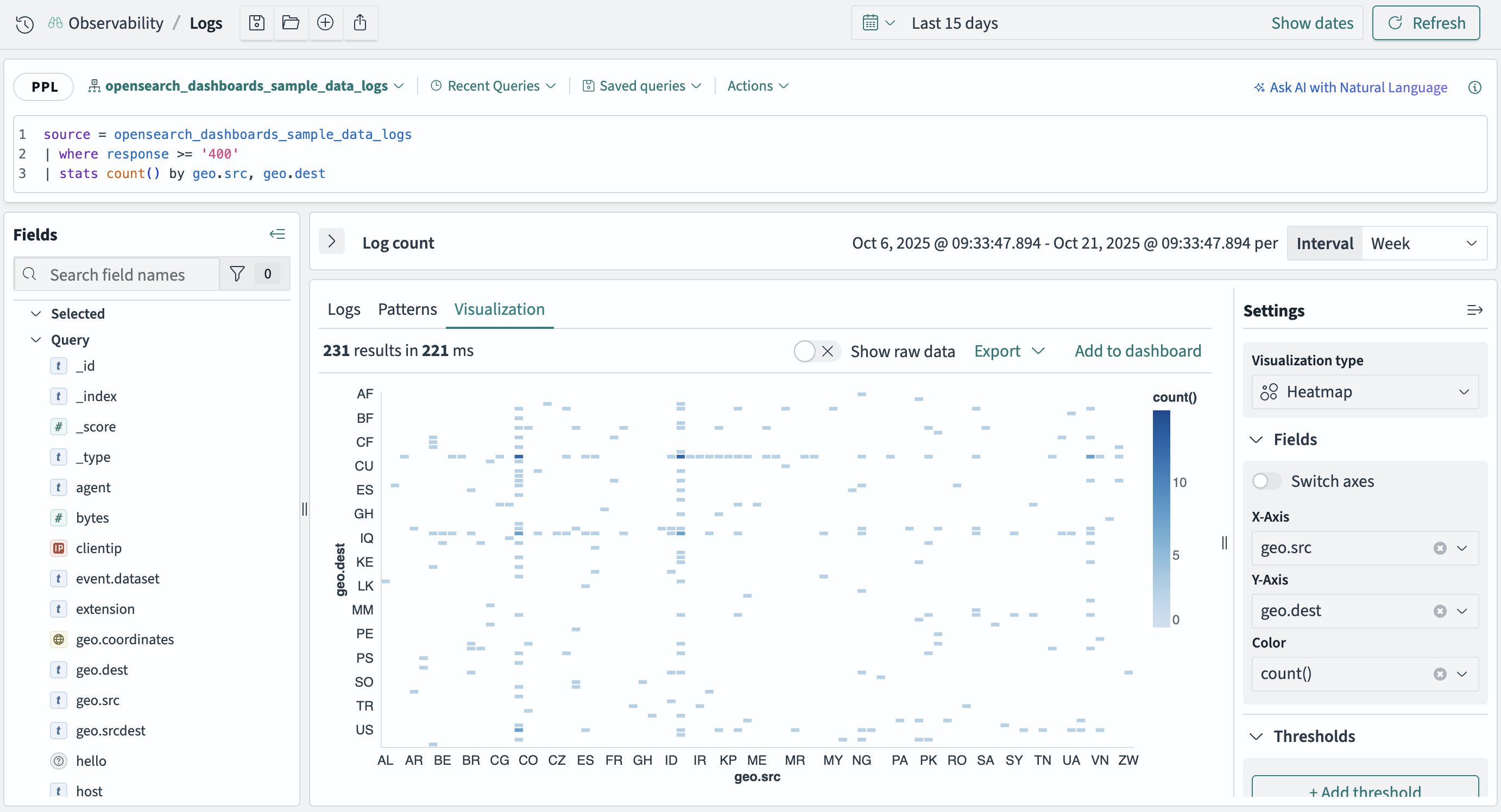Enable the Switch axes toggle
The width and height of the screenshot is (1501, 812).
coord(1266,481)
